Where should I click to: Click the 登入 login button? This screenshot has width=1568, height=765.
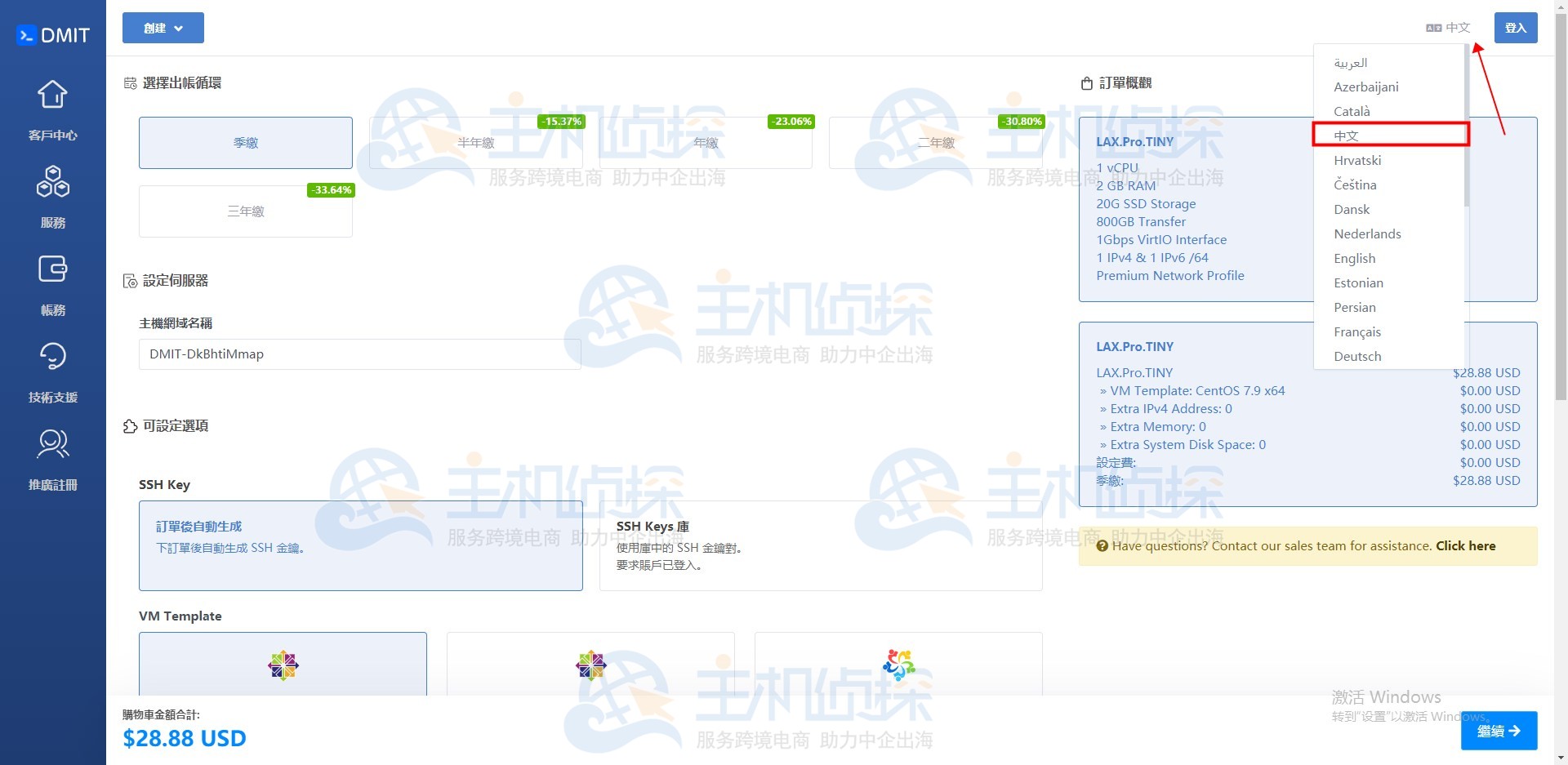point(1515,28)
